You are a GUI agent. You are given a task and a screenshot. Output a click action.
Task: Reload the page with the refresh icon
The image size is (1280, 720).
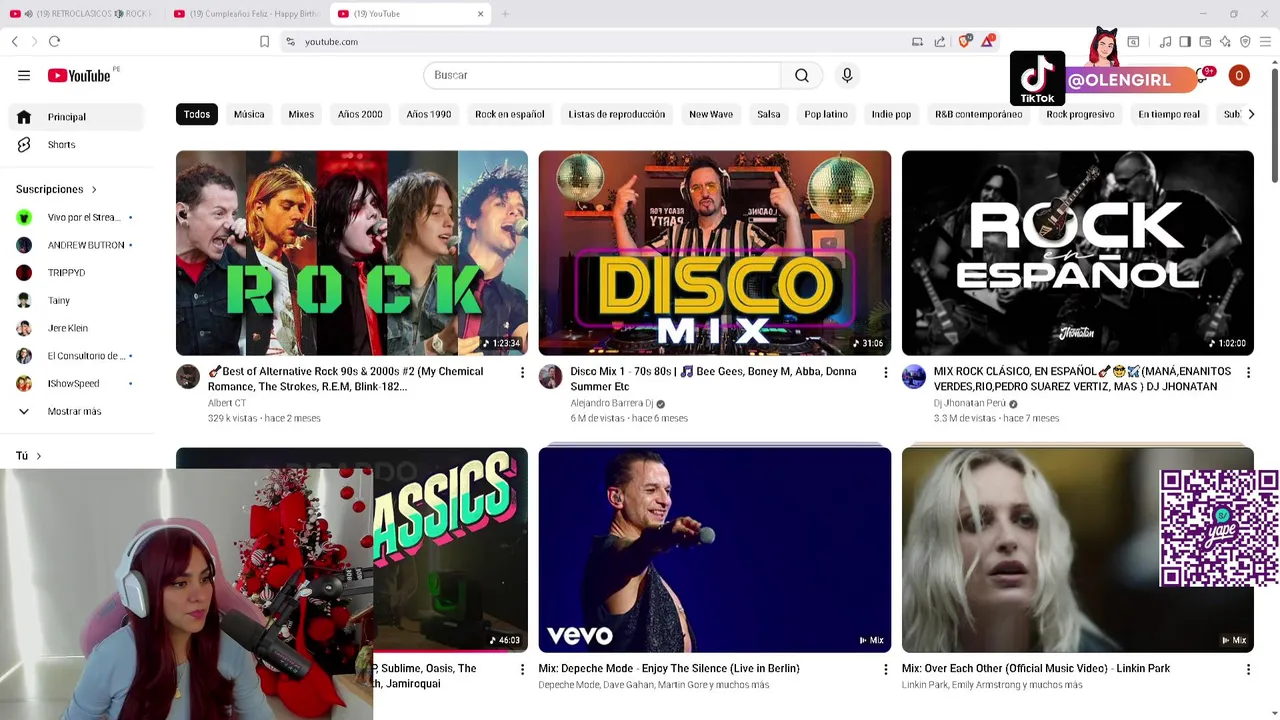coord(55,41)
